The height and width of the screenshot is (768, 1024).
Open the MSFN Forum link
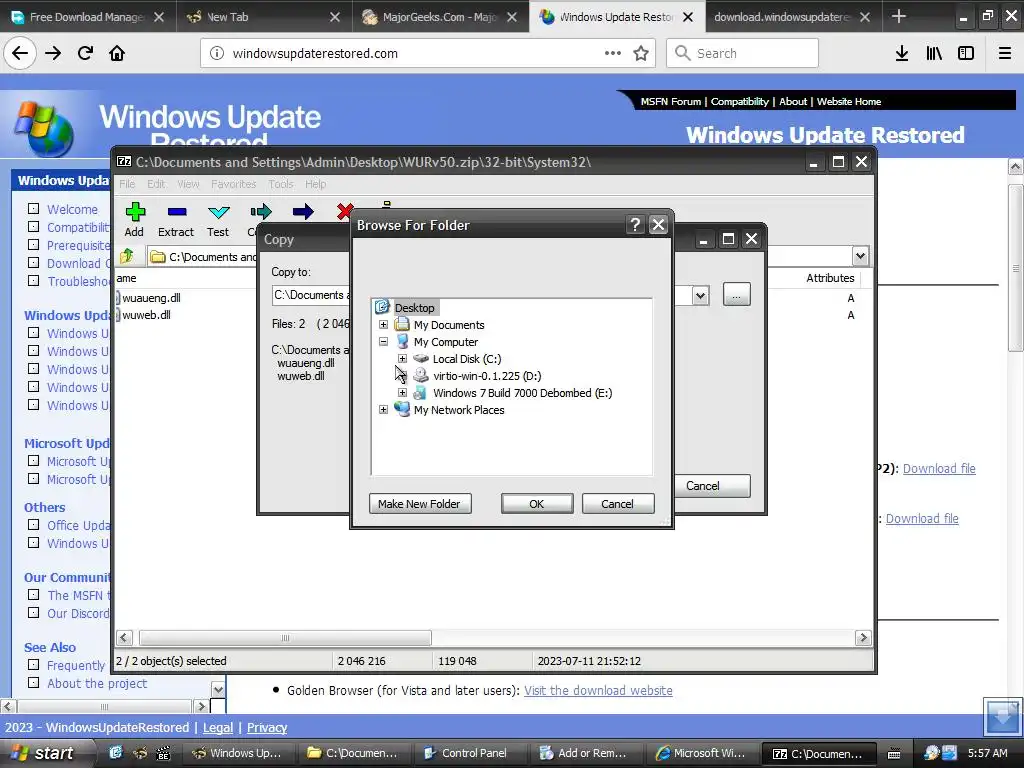tap(670, 101)
